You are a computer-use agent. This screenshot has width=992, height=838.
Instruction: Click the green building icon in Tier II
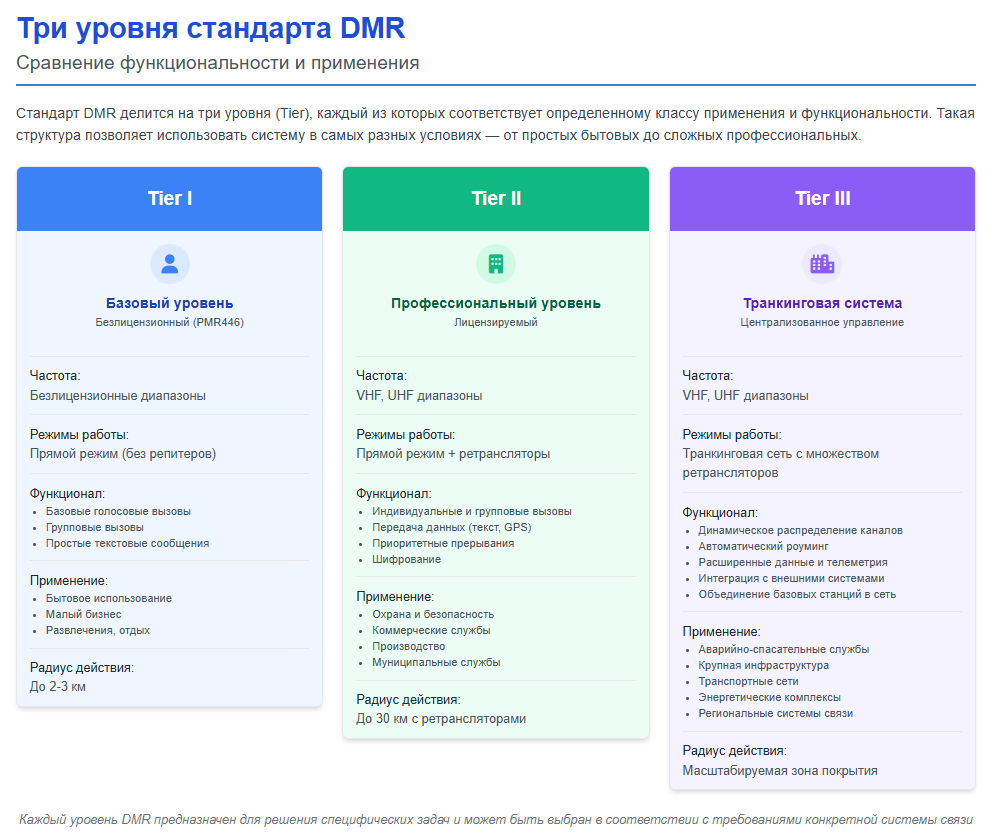495,264
